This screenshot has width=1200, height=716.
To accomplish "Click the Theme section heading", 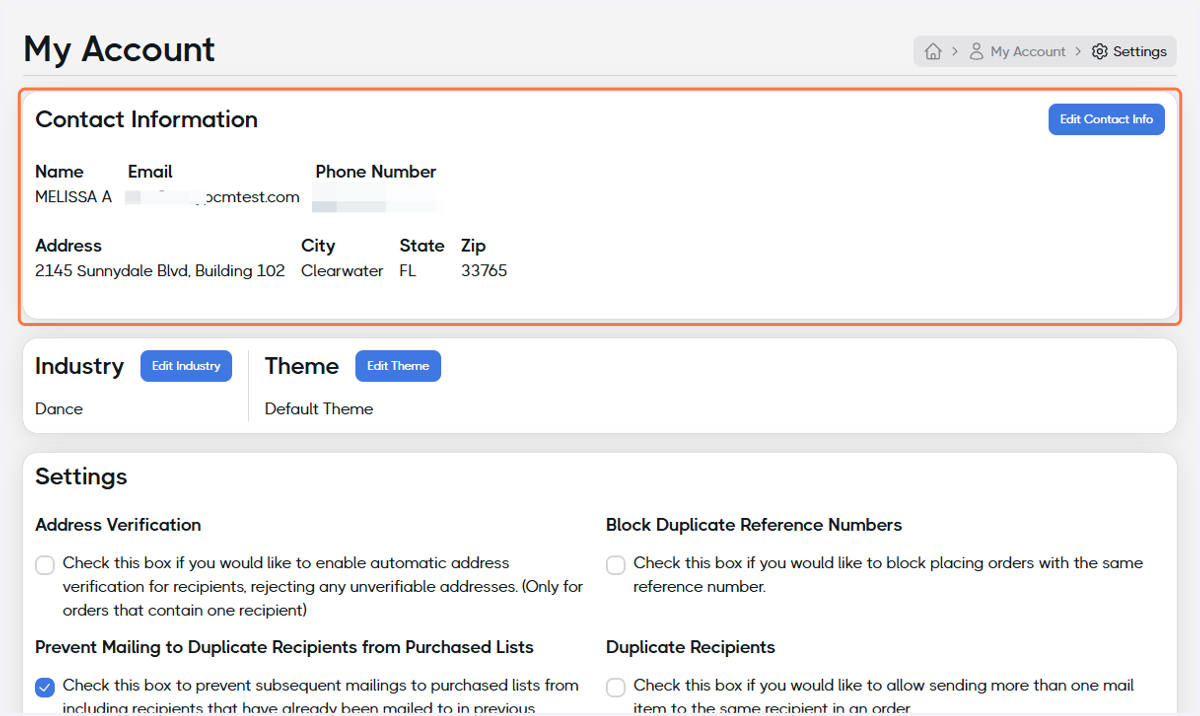I will point(302,366).
